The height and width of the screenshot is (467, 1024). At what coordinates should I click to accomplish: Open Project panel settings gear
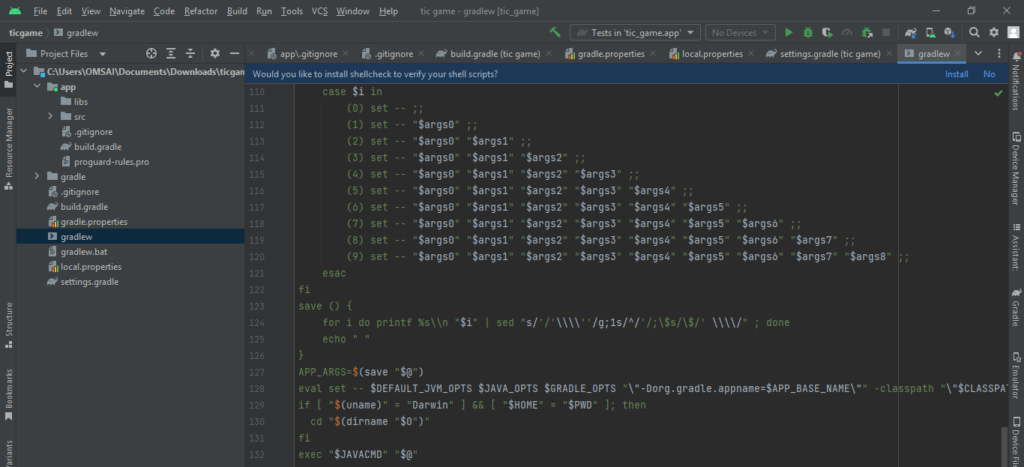tap(214, 53)
